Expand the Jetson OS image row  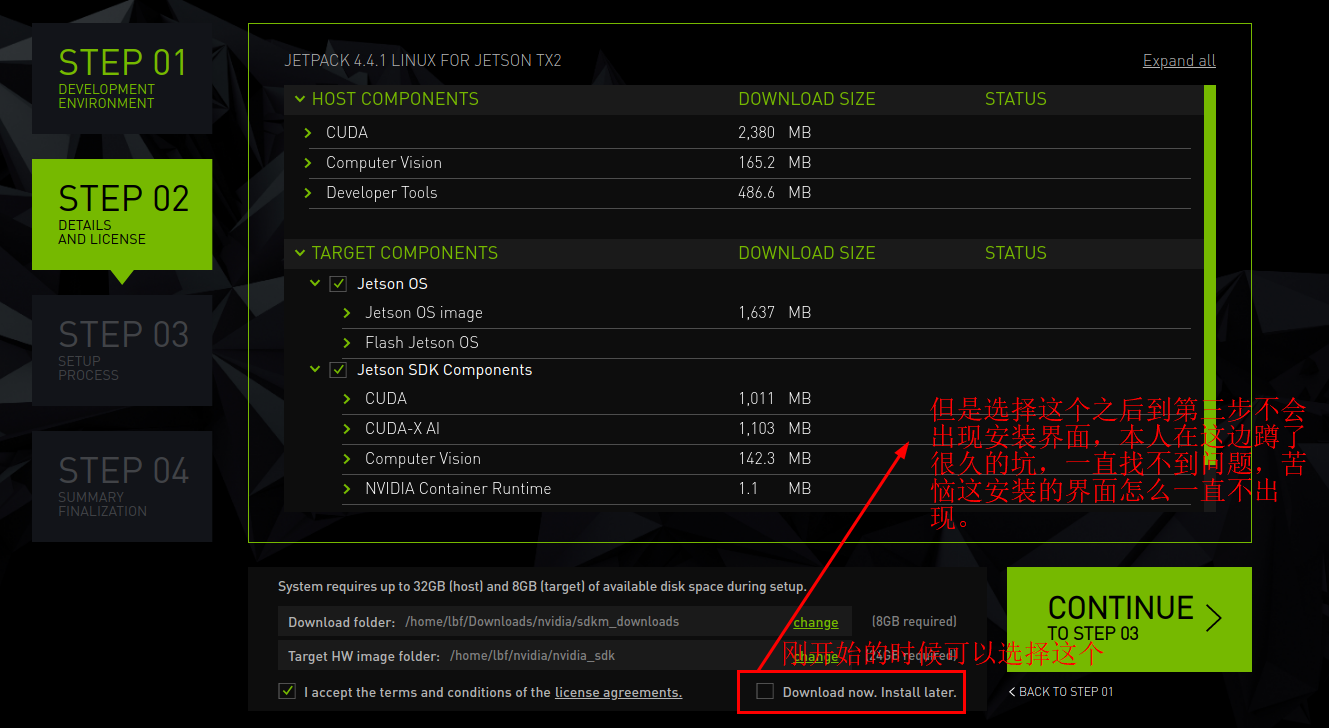pyautogui.click(x=347, y=313)
